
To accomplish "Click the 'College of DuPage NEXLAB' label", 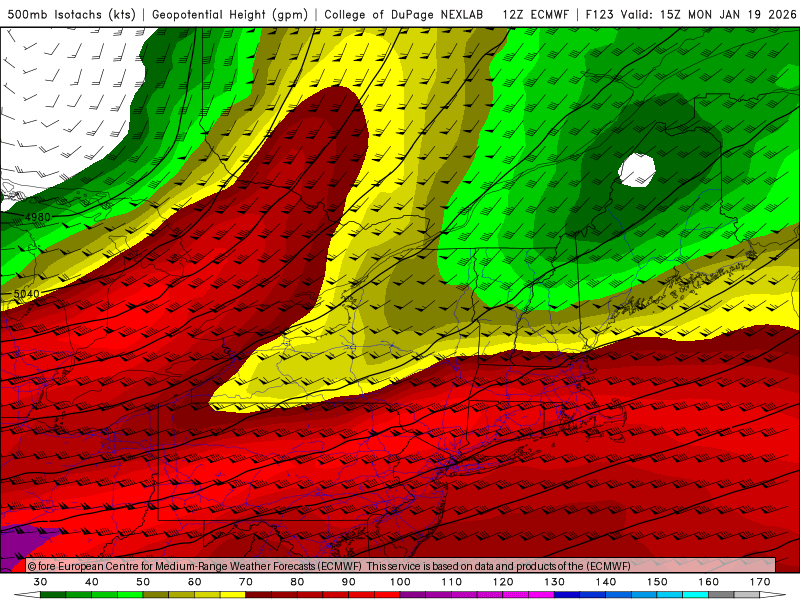I will [x=404, y=14].
